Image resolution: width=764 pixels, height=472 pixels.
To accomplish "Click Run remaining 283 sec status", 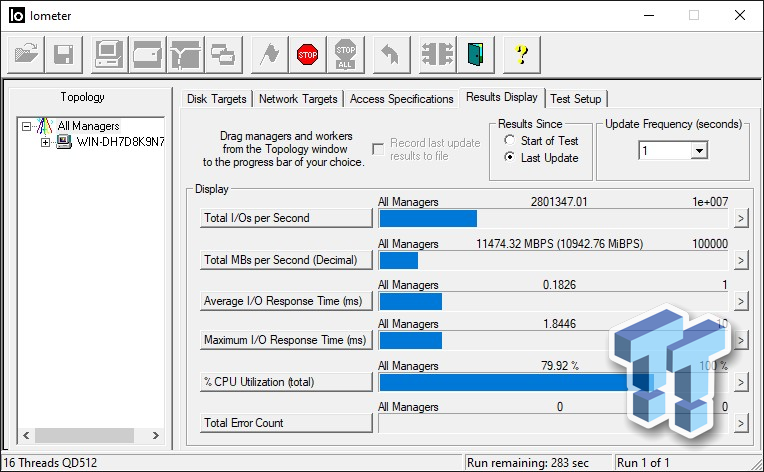I will pos(528,463).
